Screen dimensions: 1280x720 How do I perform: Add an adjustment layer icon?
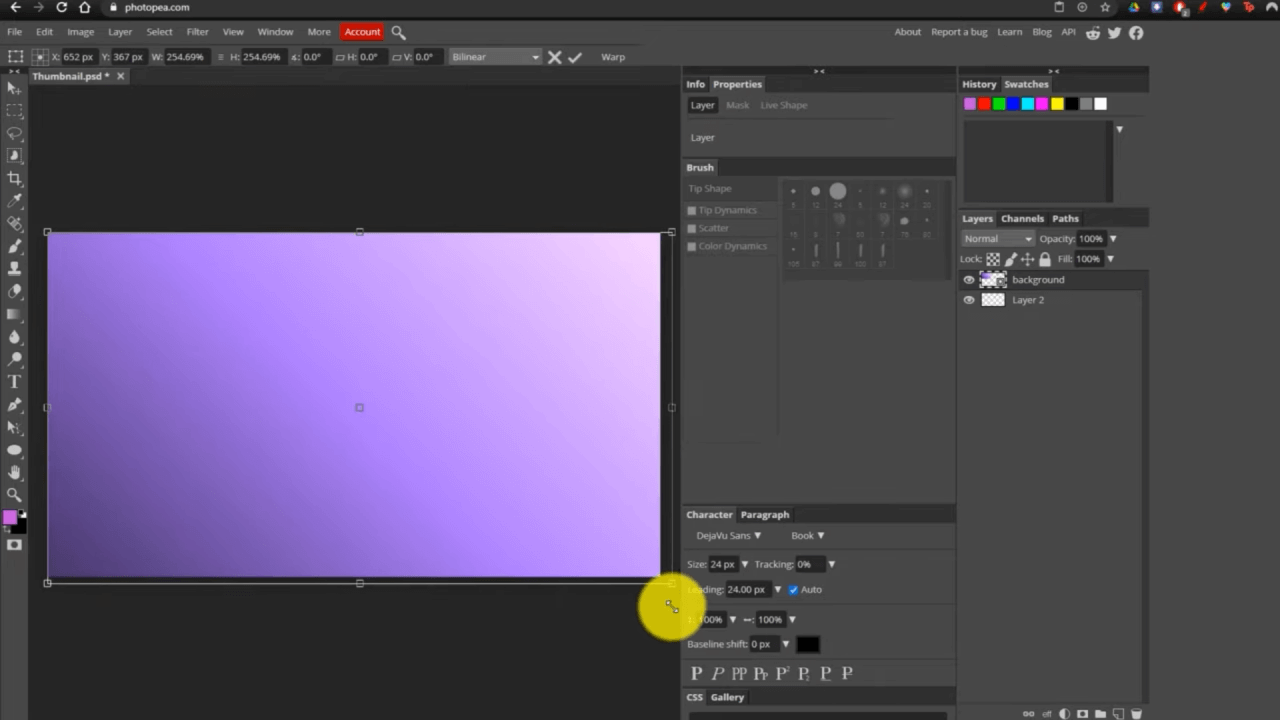(1064, 714)
